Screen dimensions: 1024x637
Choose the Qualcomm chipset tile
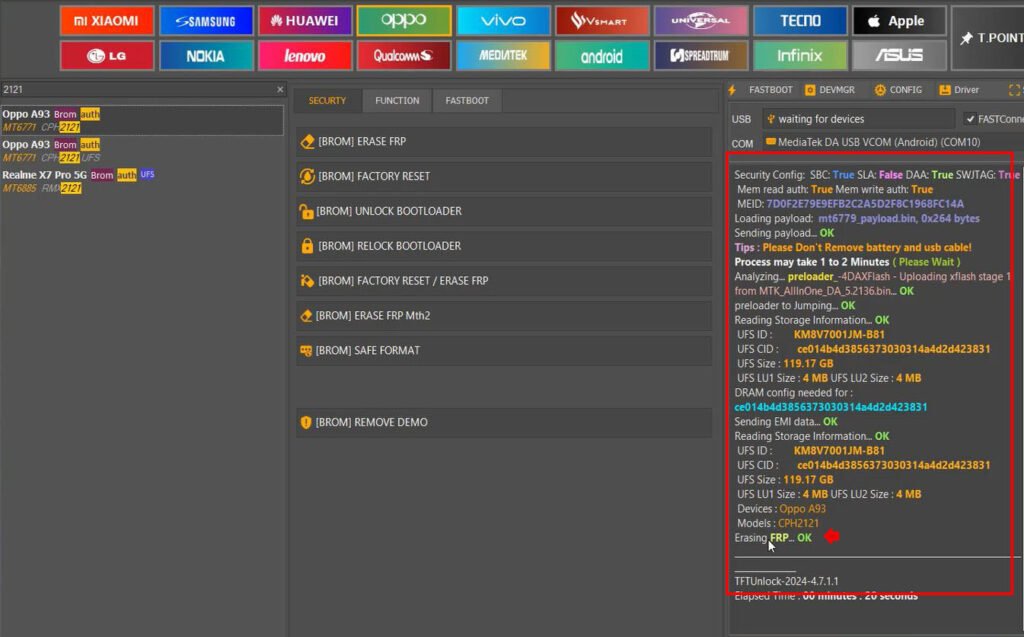point(404,56)
